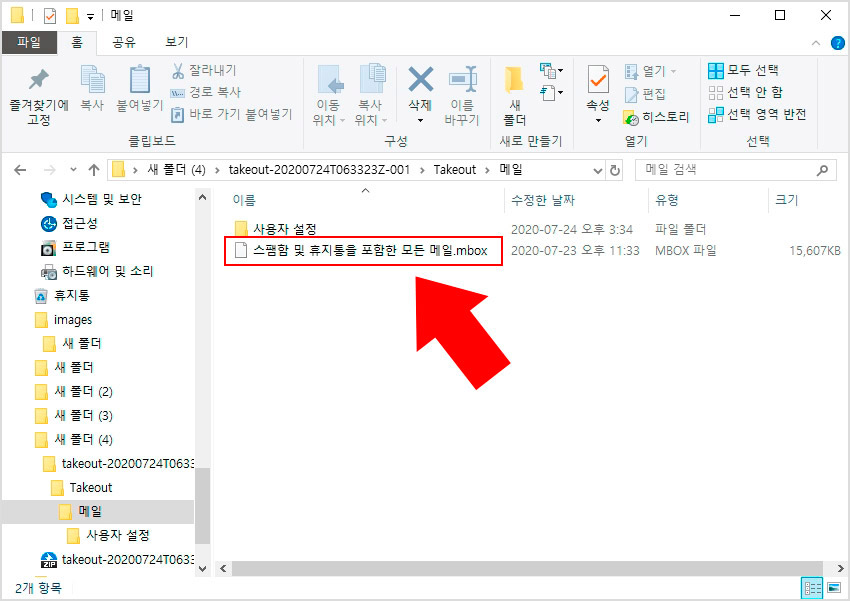The height and width of the screenshot is (601, 850).
Task: Open the quick access toolbar customize dropdown
Action: 91,17
